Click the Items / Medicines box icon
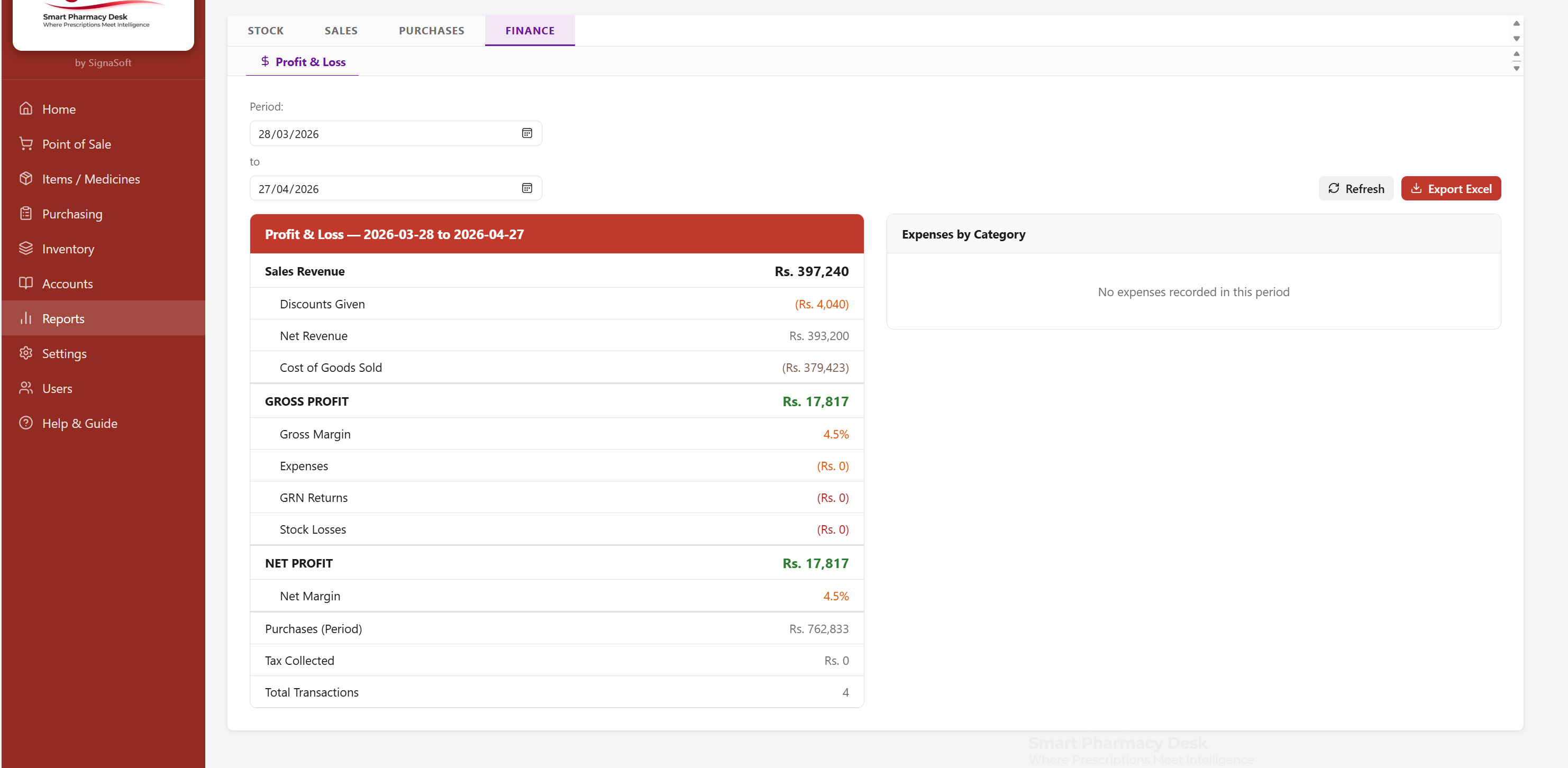Image resolution: width=1568 pixels, height=768 pixels. [25, 178]
